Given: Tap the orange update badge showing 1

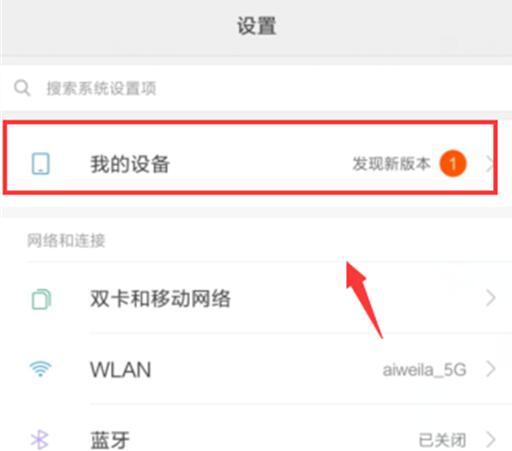Looking at the screenshot, I should coord(453,164).
